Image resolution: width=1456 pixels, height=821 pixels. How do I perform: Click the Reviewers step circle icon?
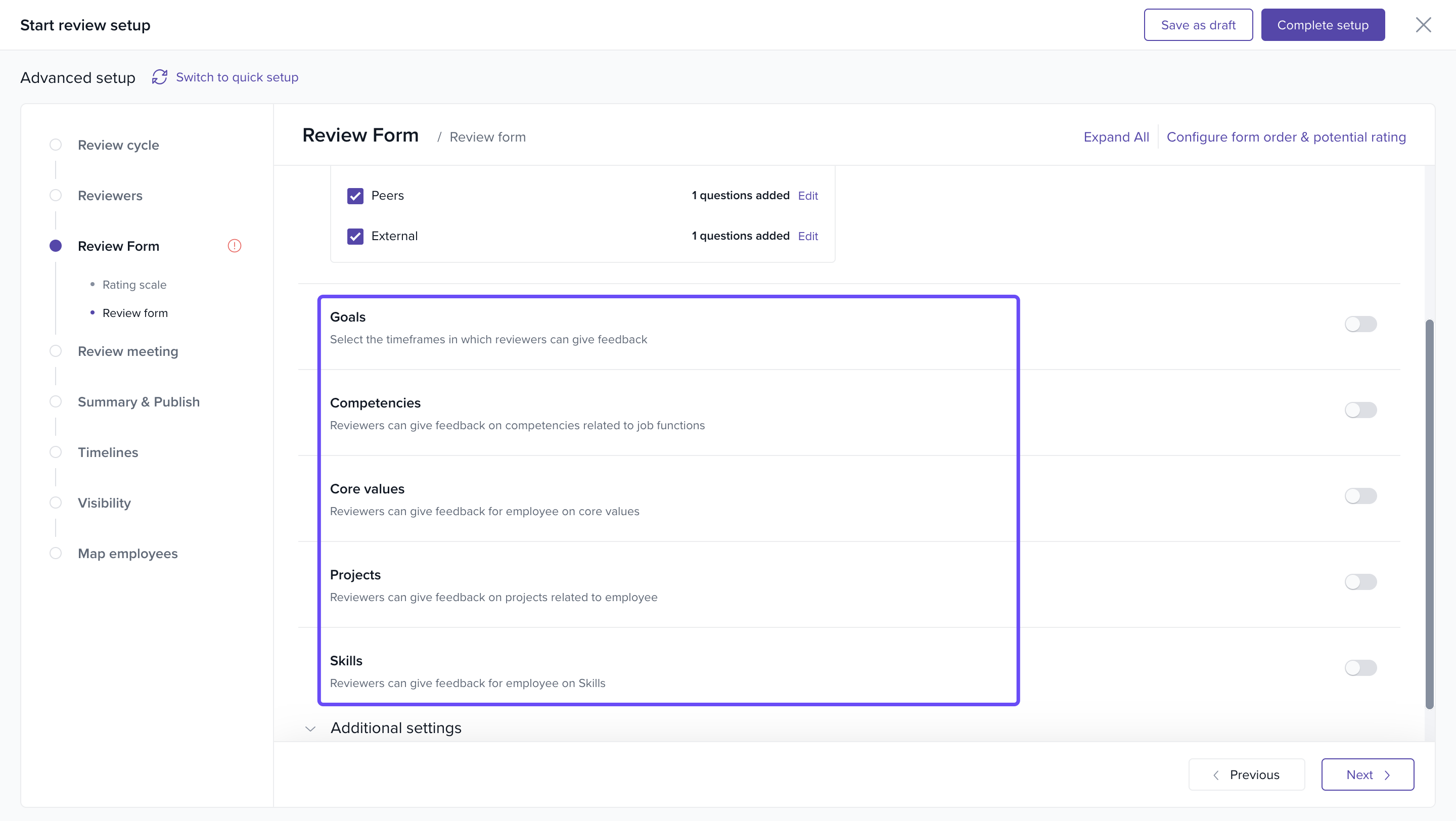point(56,196)
